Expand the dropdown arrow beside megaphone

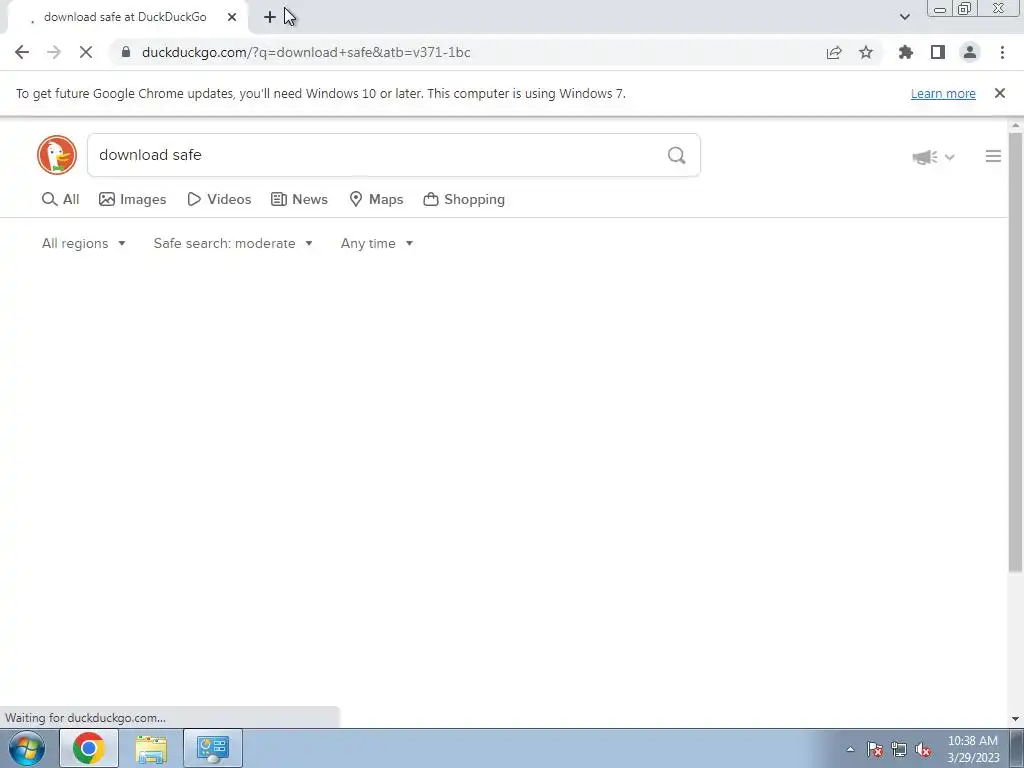coord(950,157)
